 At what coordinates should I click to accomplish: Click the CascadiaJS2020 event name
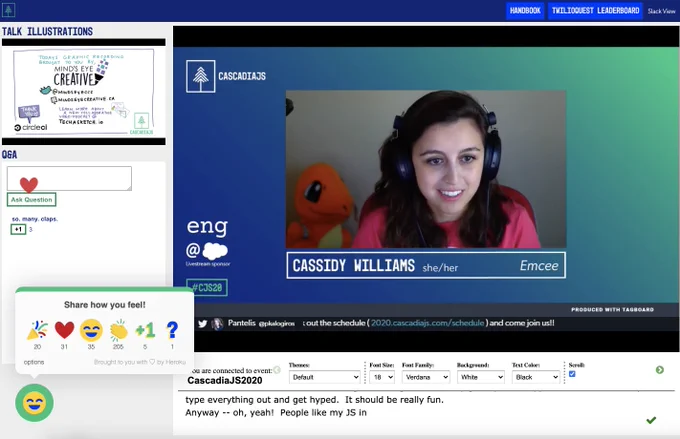(x=225, y=380)
